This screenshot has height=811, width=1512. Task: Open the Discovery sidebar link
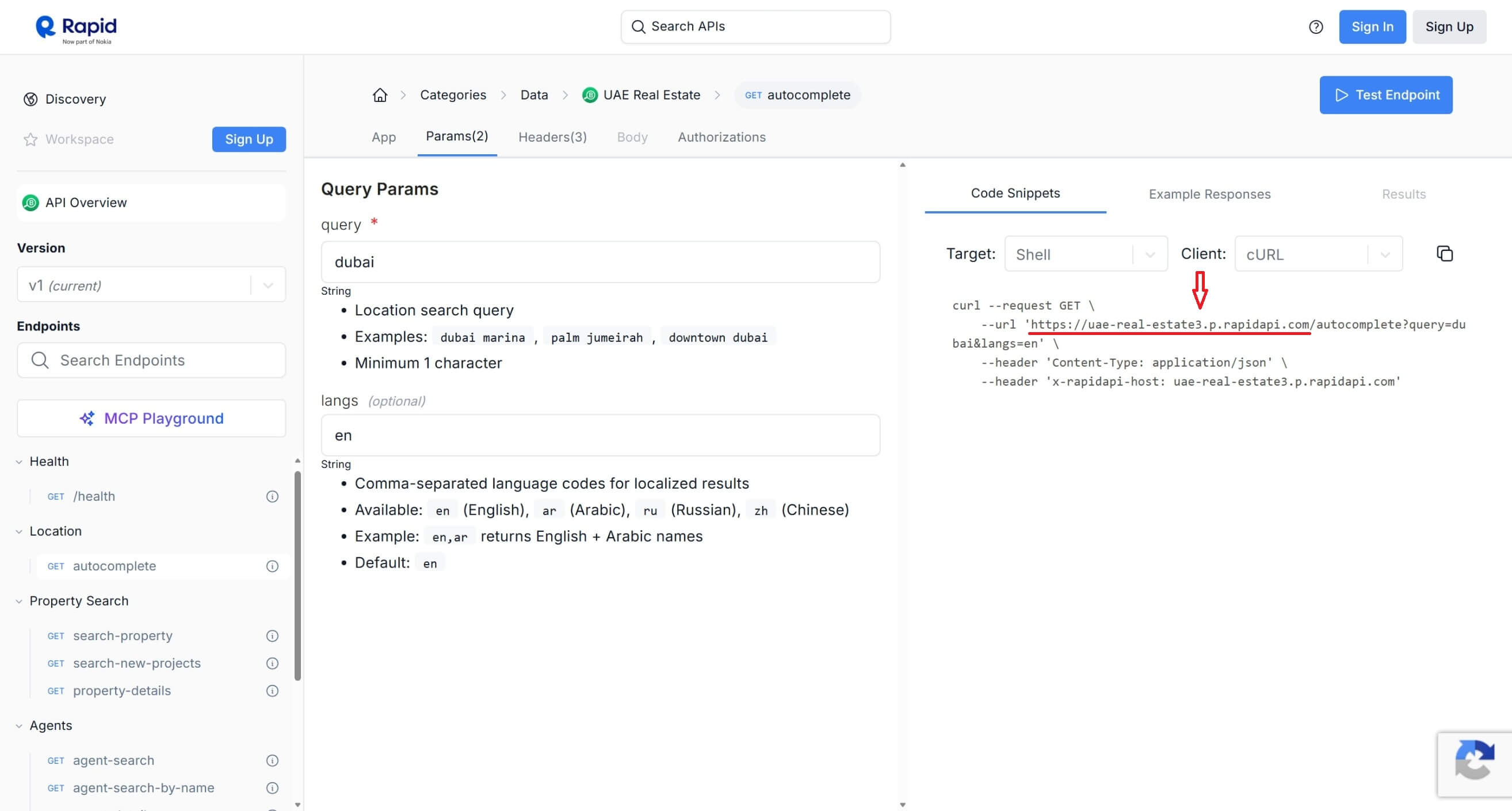point(76,99)
